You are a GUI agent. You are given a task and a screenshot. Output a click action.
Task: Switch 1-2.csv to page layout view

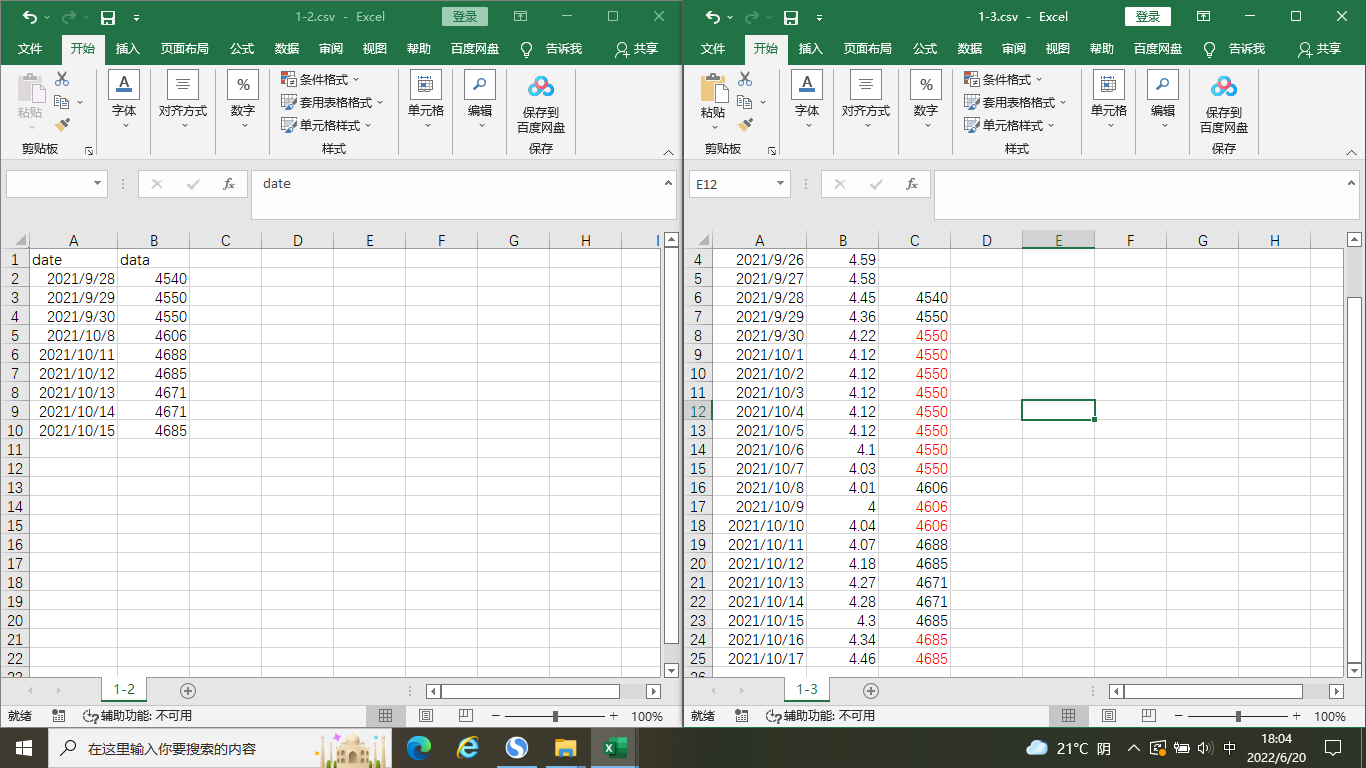coord(425,716)
